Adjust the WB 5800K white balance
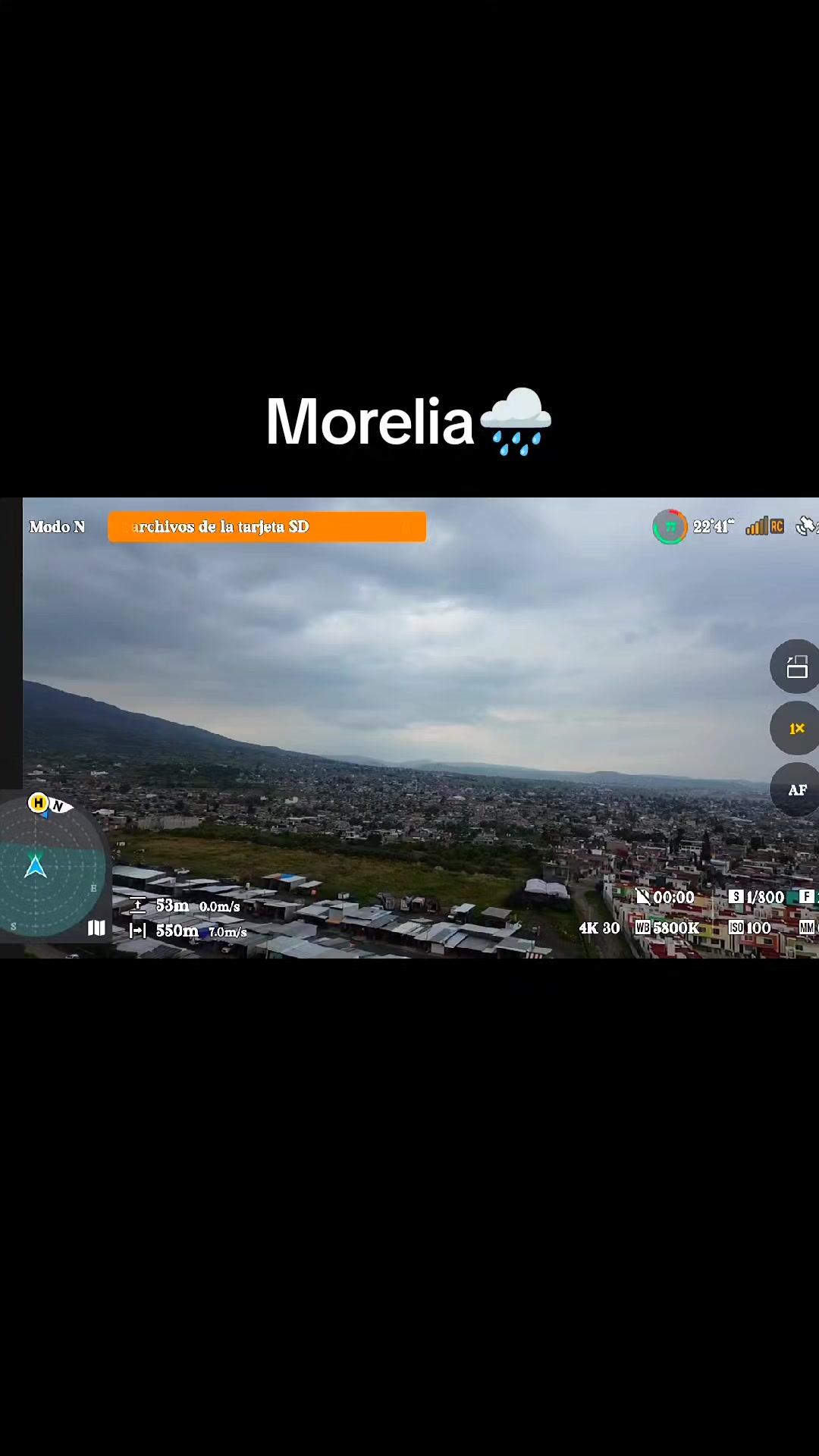The height and width of the screenshot is (1456, 819). coord(667,927)
